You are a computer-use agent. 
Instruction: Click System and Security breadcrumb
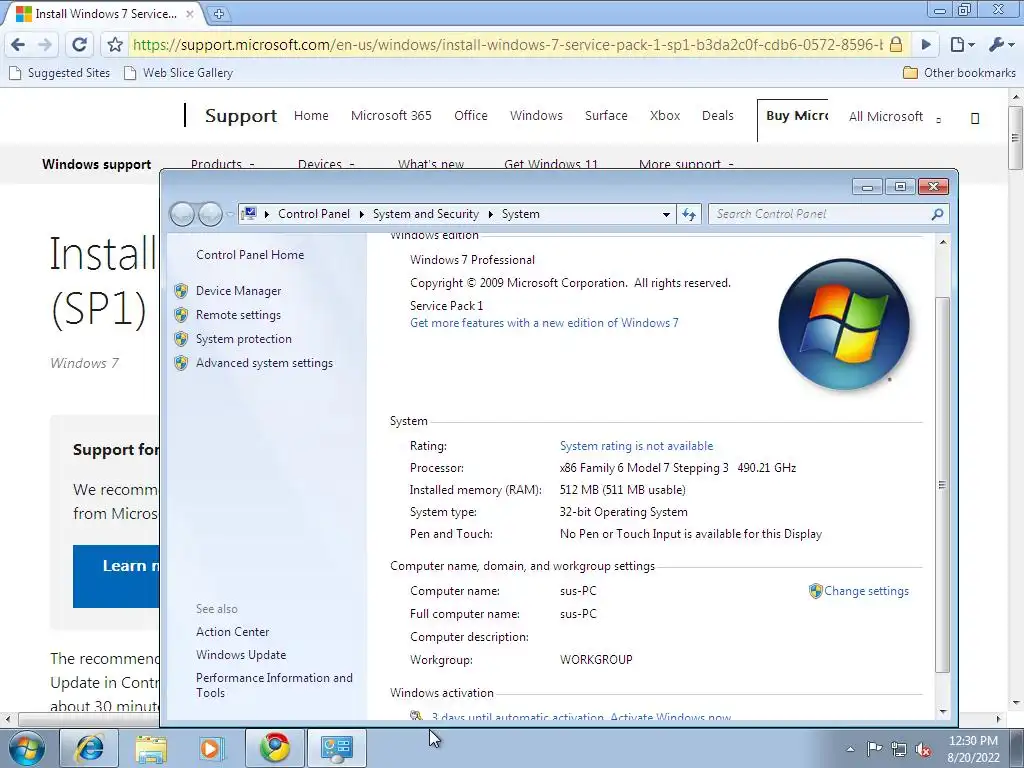click(x=425, y=214)
